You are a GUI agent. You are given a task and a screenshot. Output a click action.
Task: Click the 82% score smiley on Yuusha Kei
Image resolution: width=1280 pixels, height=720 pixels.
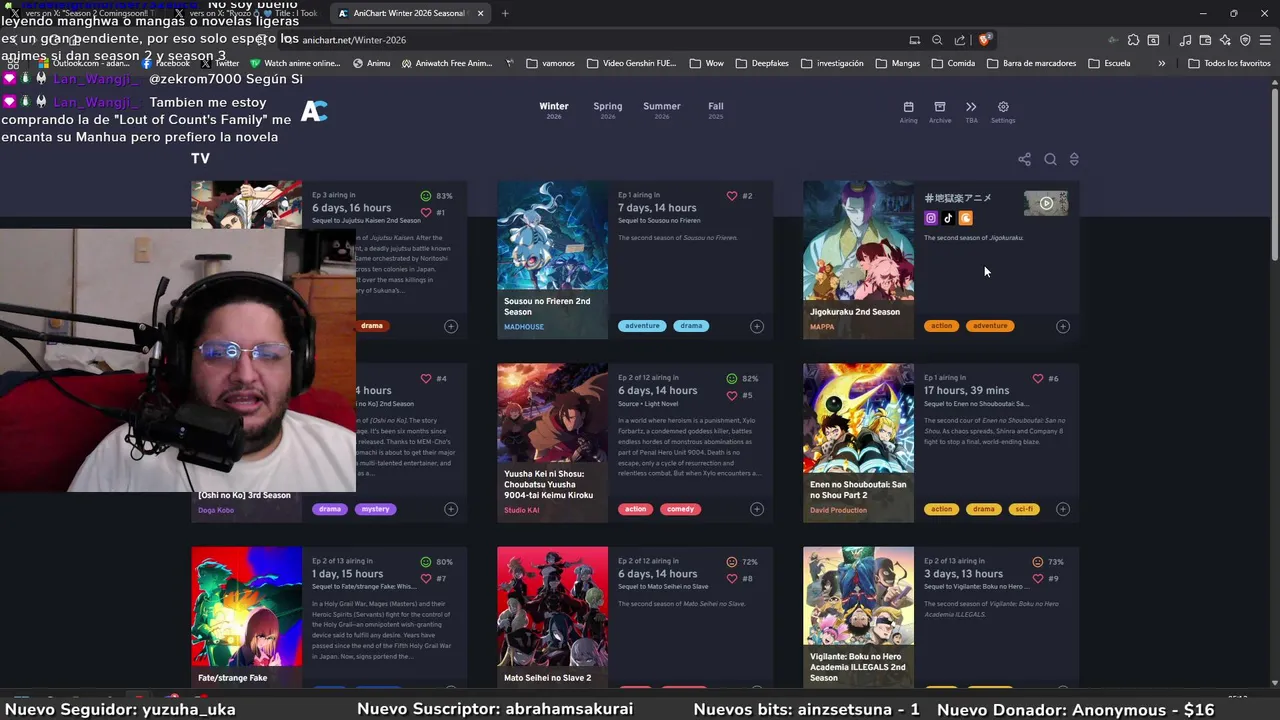point(732,379)
